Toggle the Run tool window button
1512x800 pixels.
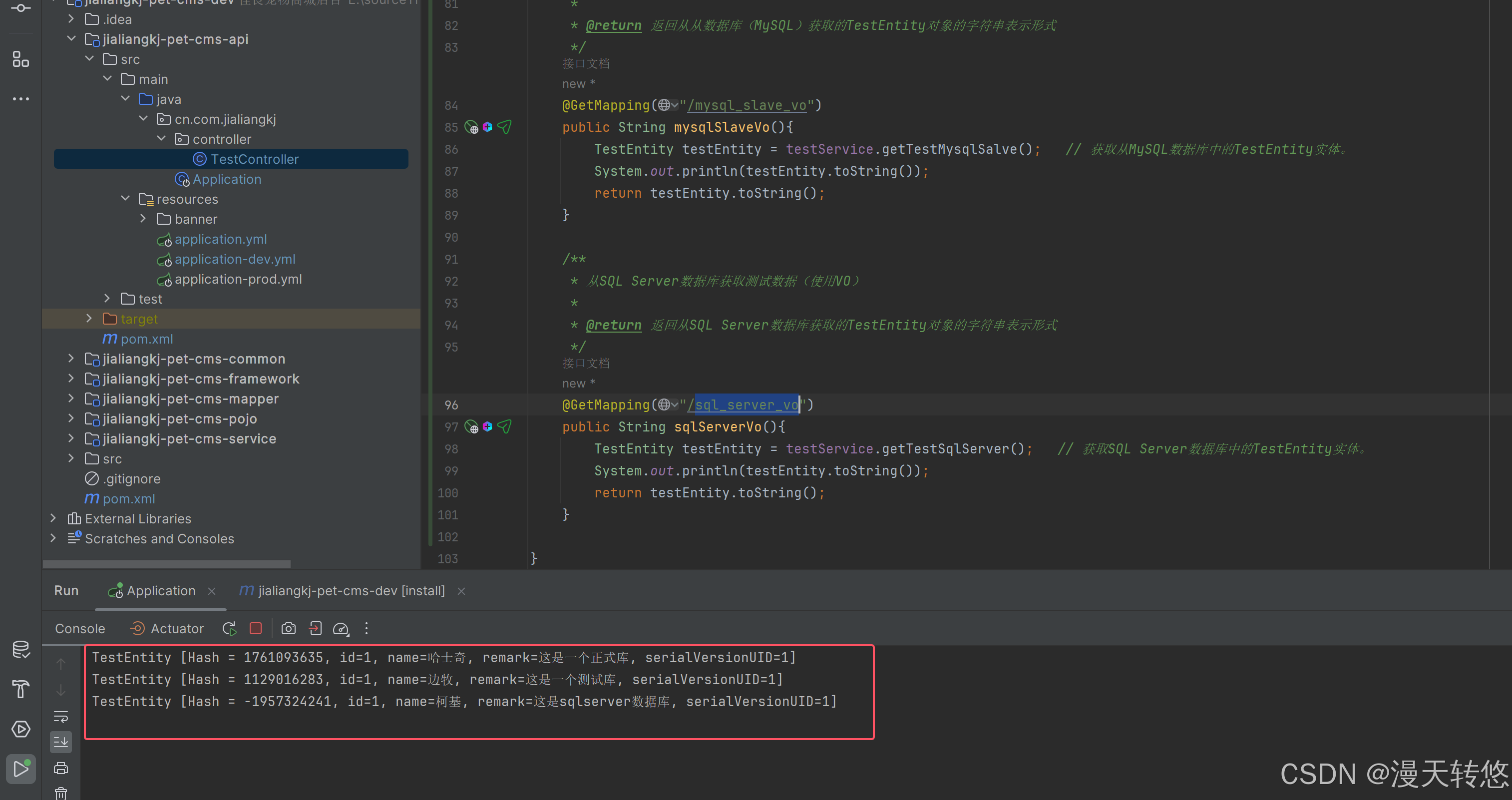(21, 769)
